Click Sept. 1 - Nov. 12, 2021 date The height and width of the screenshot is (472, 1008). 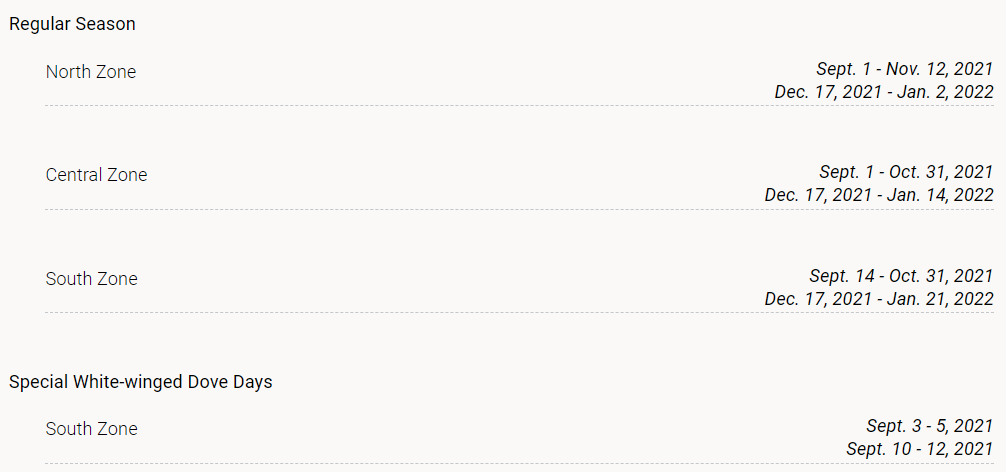(x=905, y=69)
